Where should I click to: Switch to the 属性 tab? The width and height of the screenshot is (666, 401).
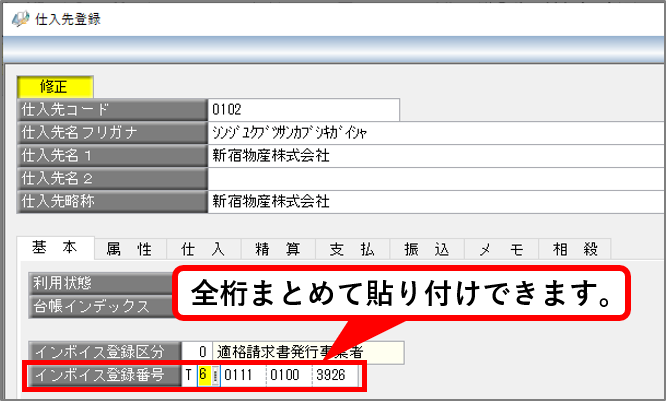[130, 249]
